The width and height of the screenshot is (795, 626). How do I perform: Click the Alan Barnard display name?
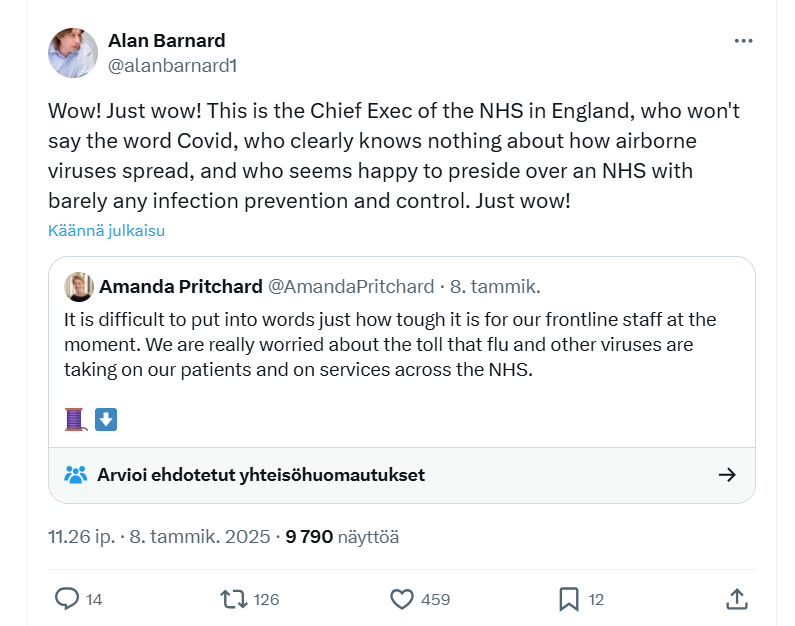pos(166,41)
